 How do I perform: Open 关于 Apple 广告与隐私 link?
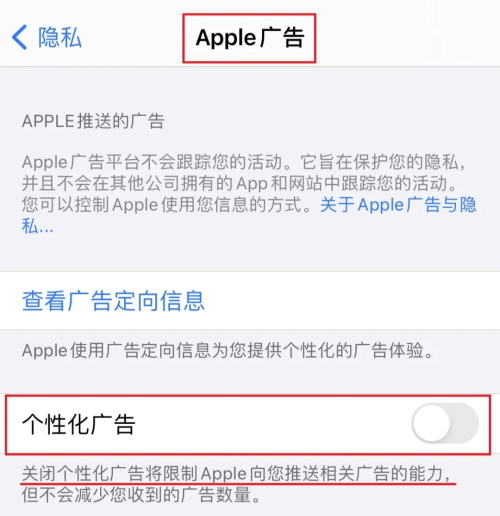(x=399, y=204)
